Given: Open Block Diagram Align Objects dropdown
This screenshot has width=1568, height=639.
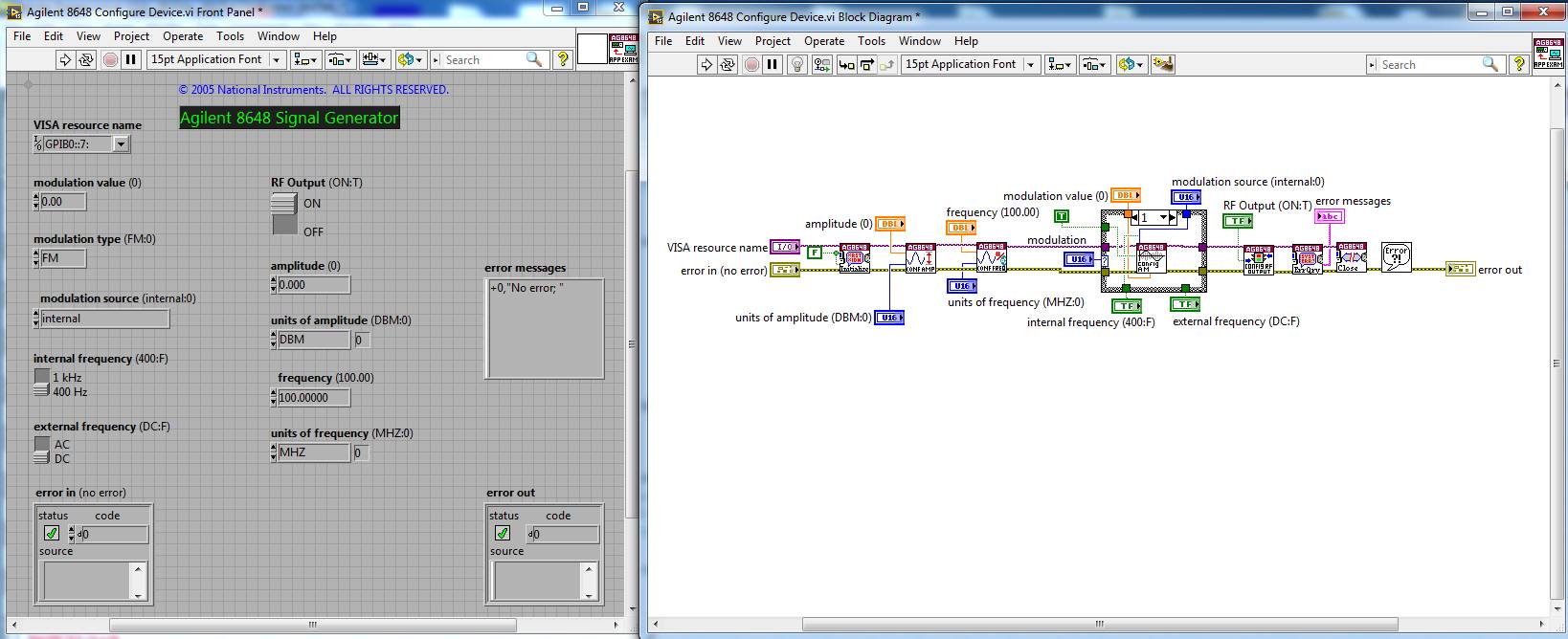Looking at the screenshot, I should (1060, 64).
